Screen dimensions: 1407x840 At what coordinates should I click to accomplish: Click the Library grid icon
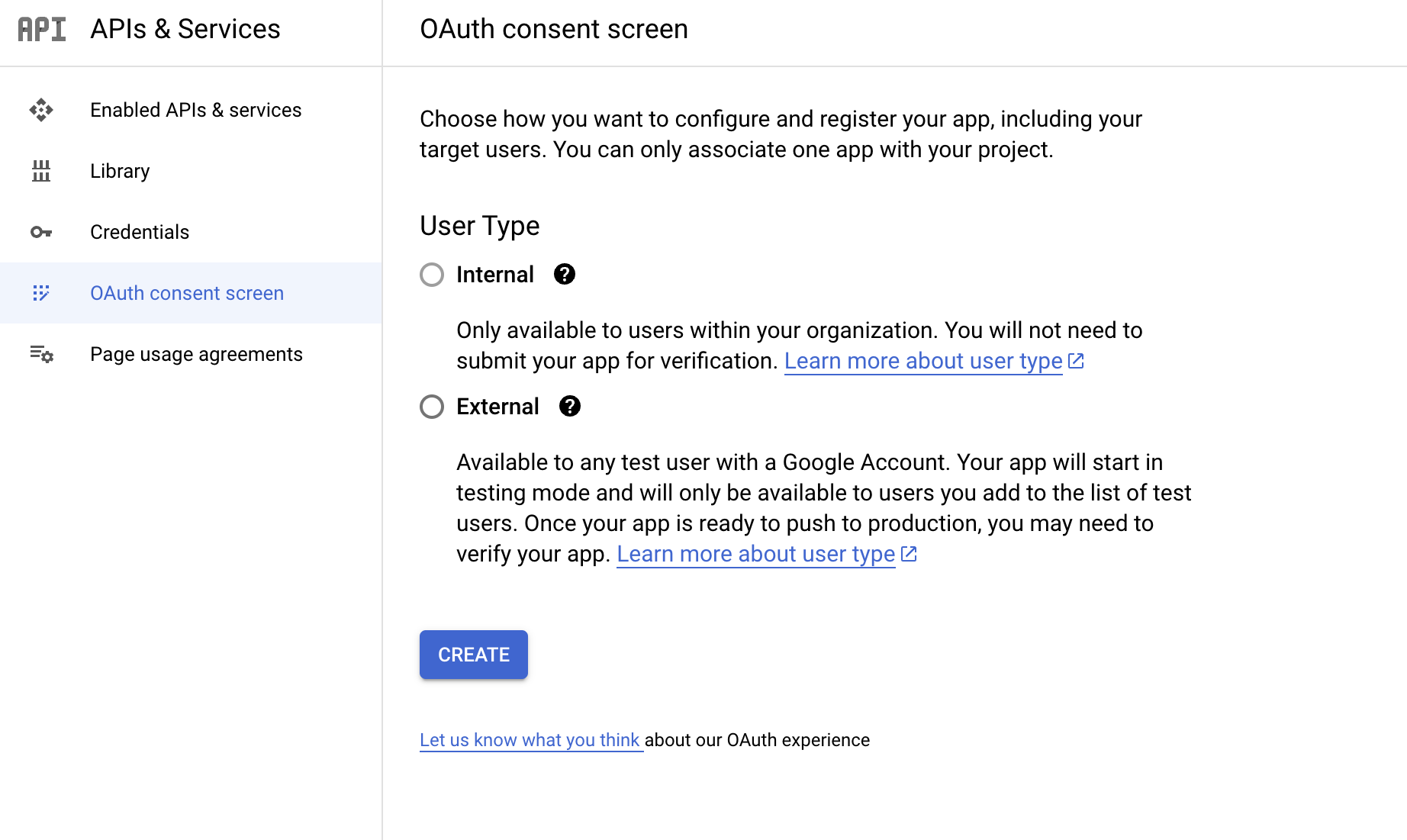point(41,172)
